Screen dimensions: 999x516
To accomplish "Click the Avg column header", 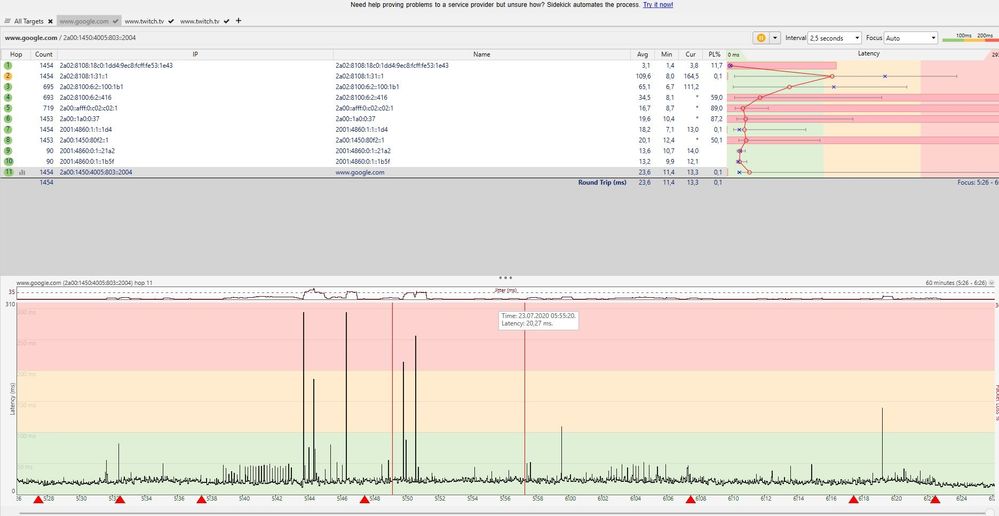I will coord(643,53).
